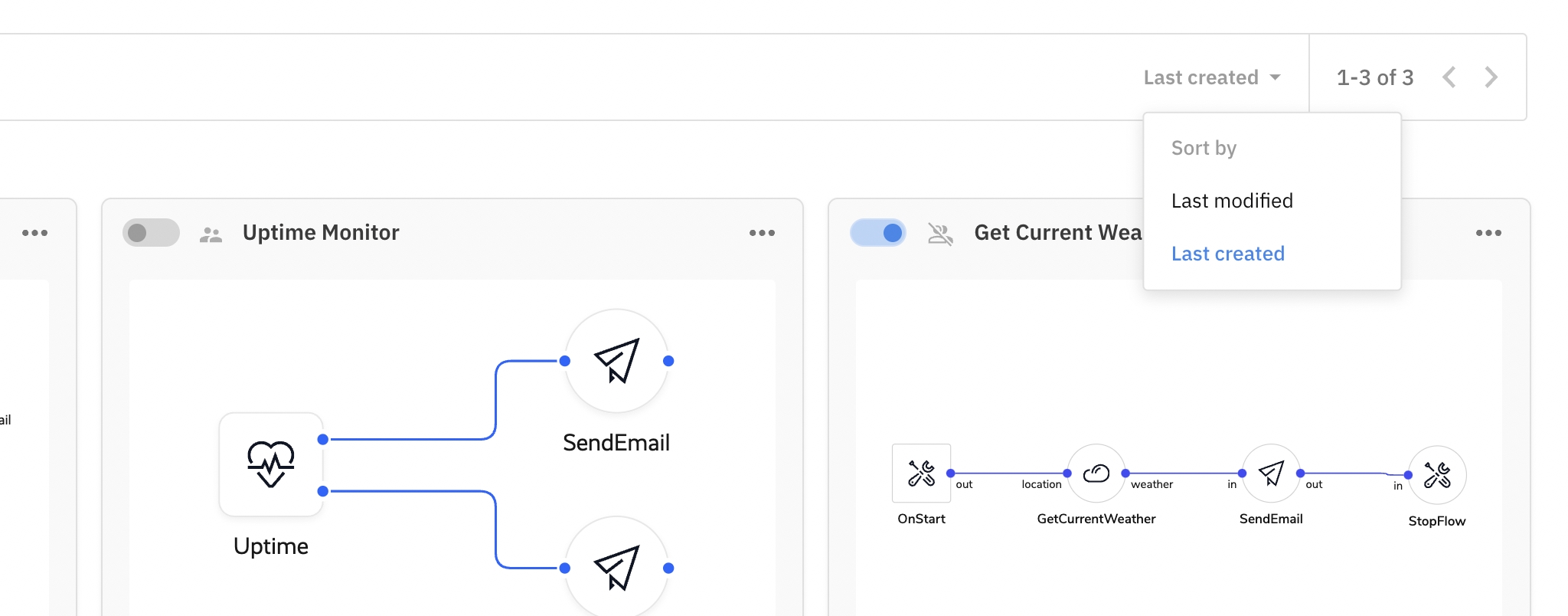Viewport: 1568px width, 616px height.
Task: Click the small SendEmail node in weather flow
Action: [1271, 473]
